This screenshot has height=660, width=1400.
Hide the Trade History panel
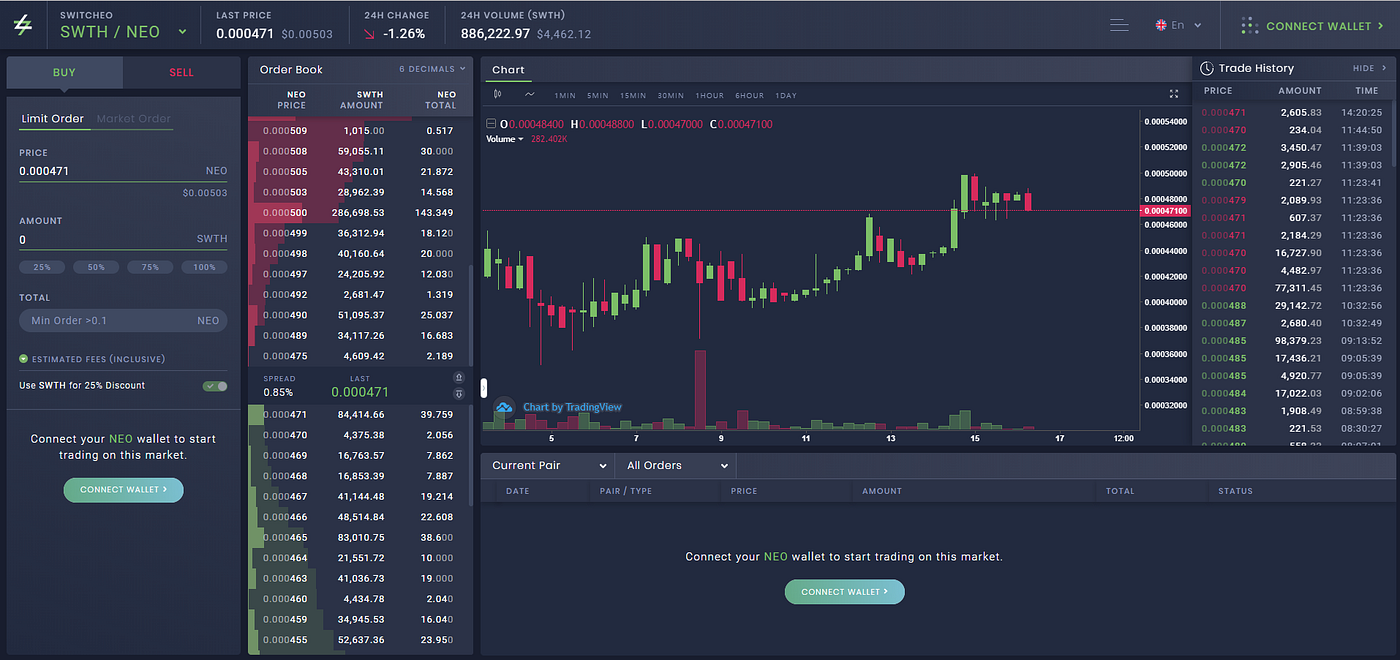1369,68
